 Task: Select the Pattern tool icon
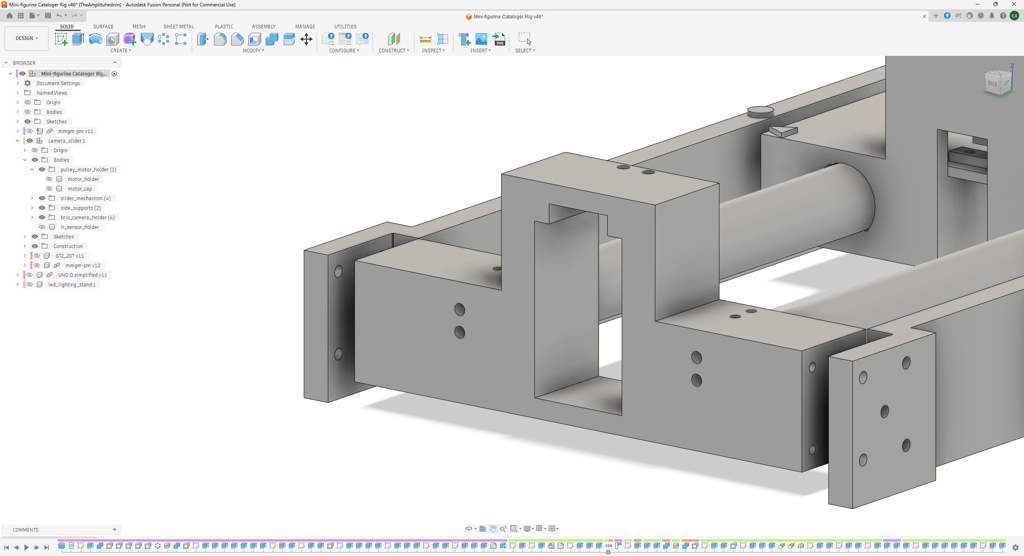click(x=163, y=39)
